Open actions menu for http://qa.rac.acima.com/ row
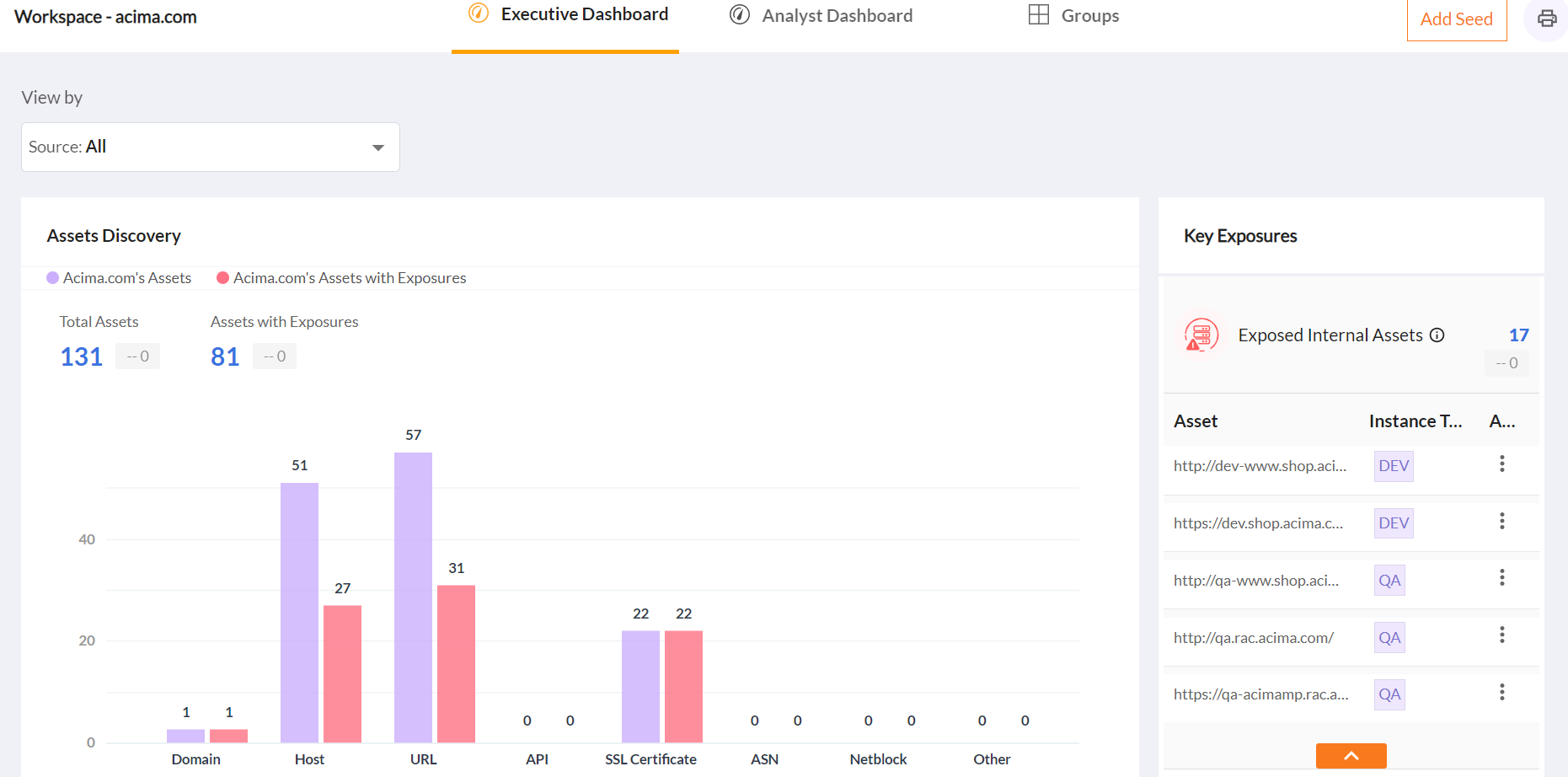Screen dimensions: 1568x777 click(x=1502, y=635)
